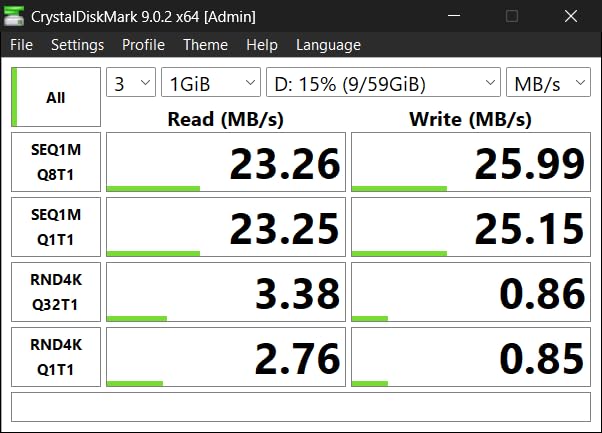Open the test size dropdown showing 1GiB
The height and width of the screenshot is (433, 602).
[x=211, y=82]
